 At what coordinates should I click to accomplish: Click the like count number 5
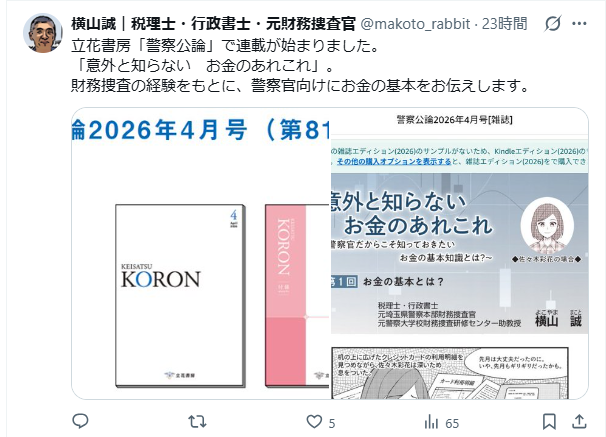click(x=332, y=423)
